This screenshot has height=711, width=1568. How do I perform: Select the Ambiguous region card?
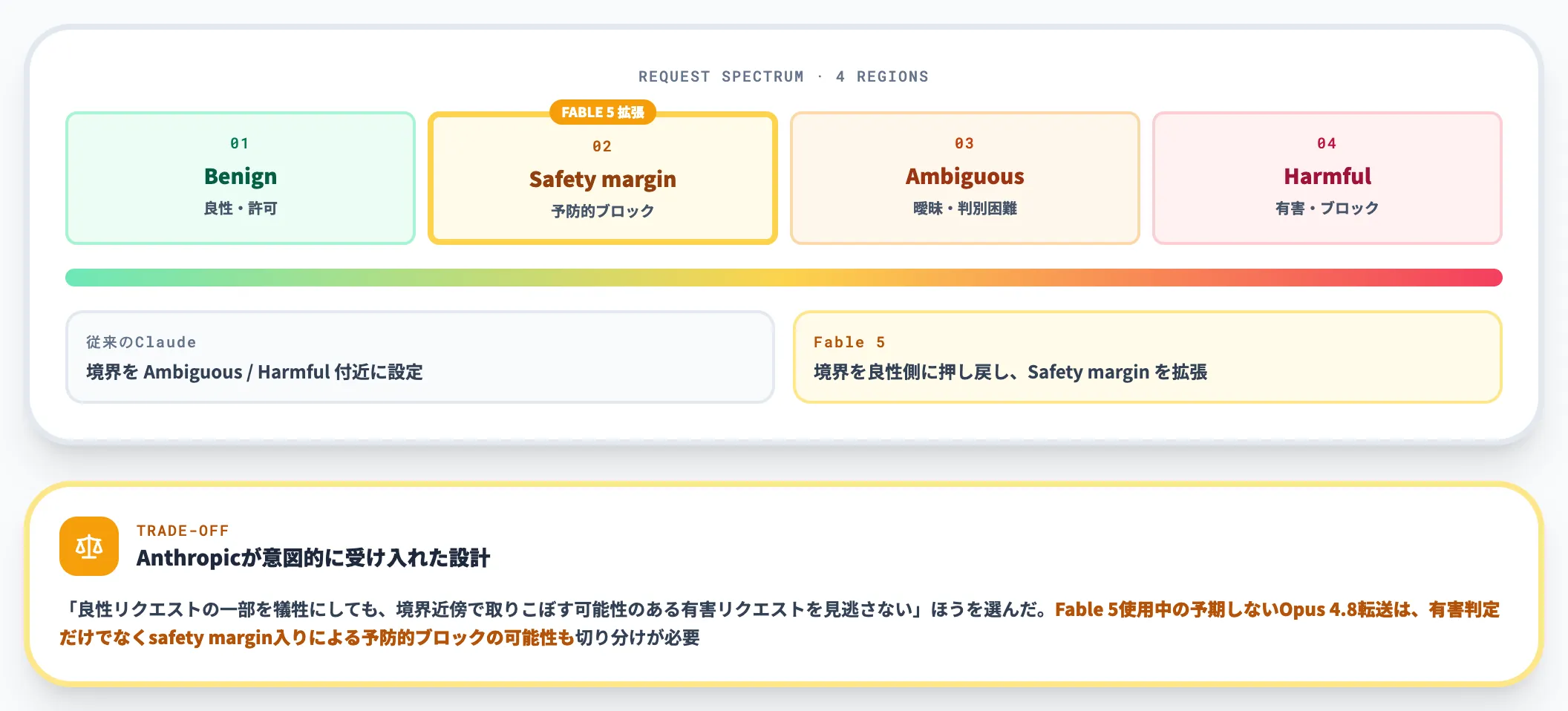(965, 178)
